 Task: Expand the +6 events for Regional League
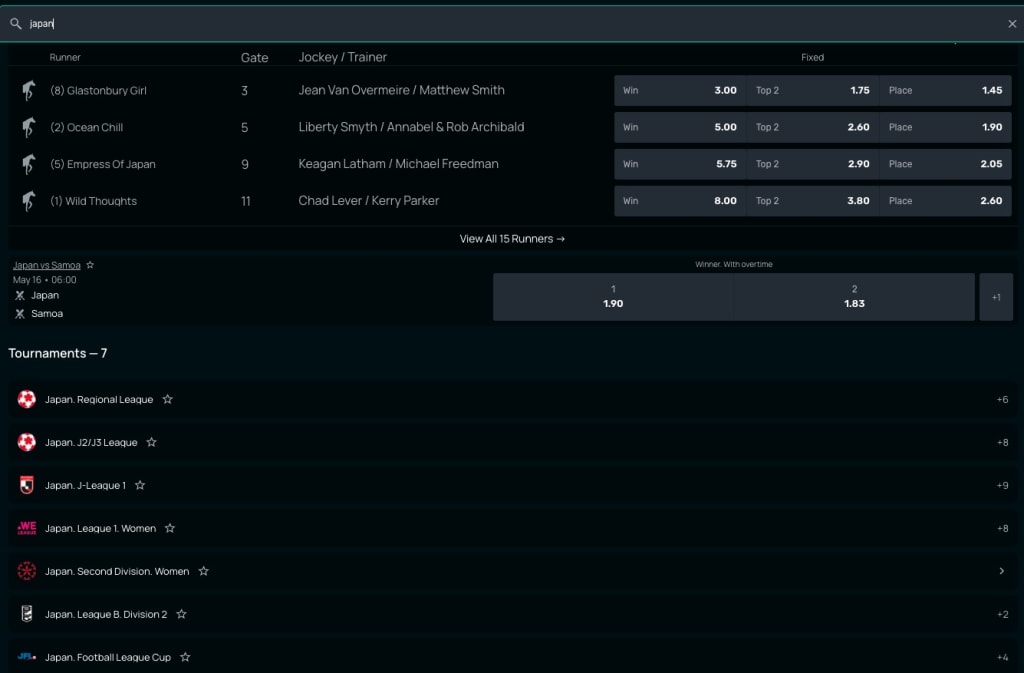pos(1002,399)
